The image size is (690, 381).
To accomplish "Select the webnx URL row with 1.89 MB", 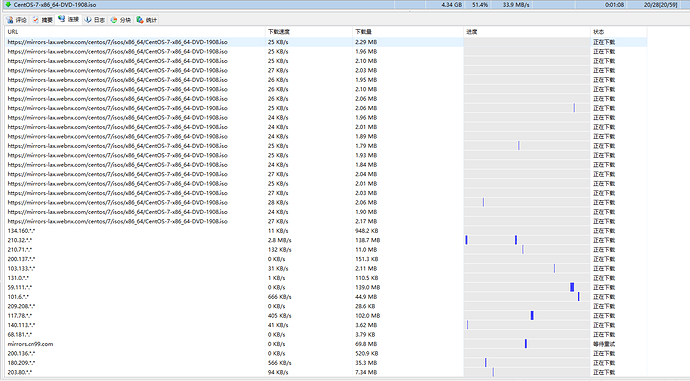I will click(x=326, y=136).
